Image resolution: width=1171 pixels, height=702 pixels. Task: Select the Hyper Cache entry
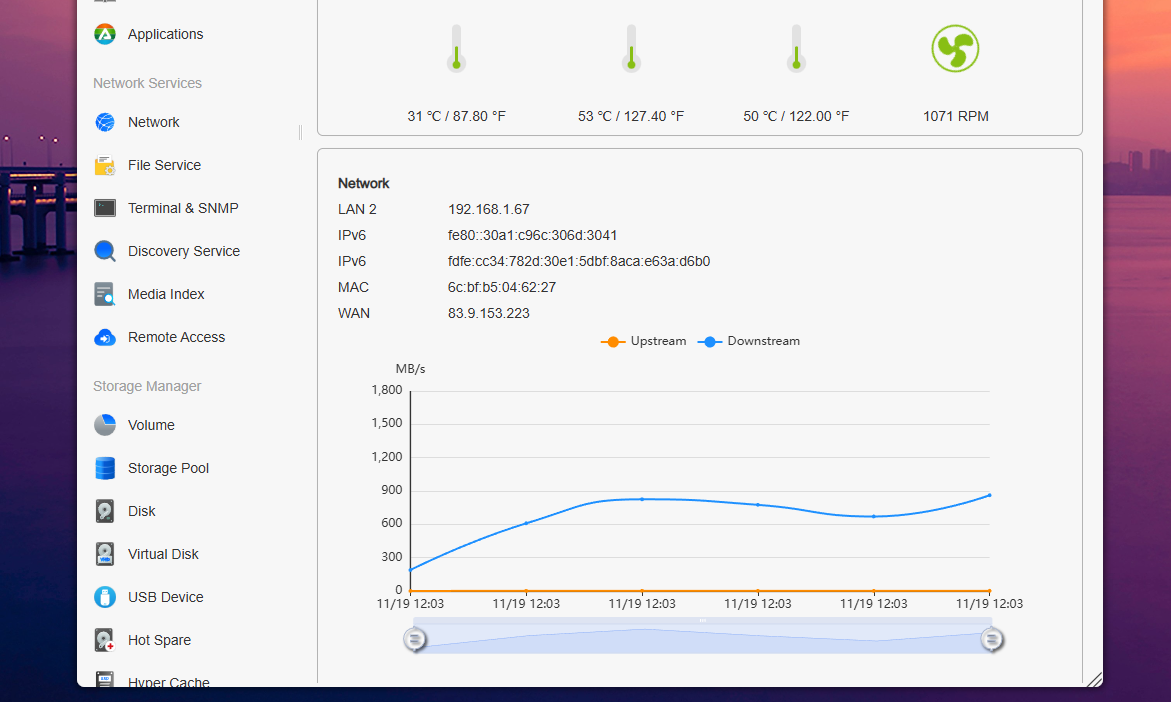tap(168, 682)
